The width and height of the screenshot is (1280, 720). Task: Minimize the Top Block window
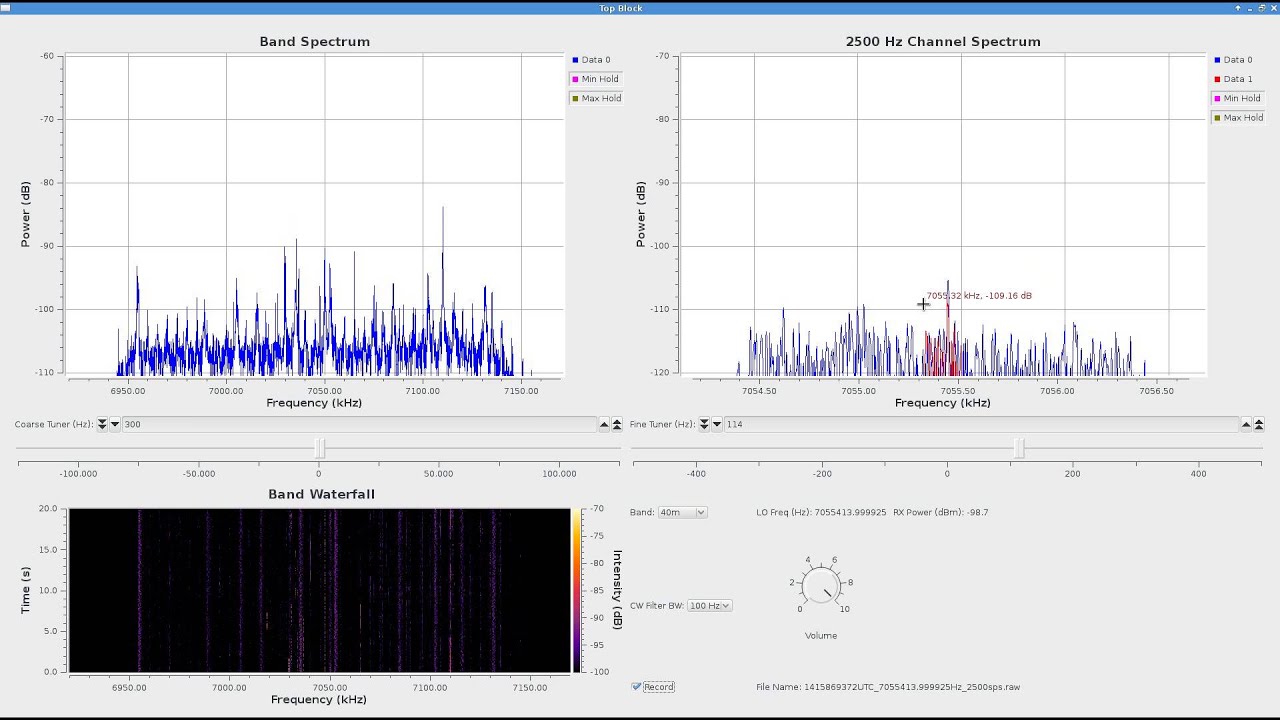click(x=1250, y=8)
